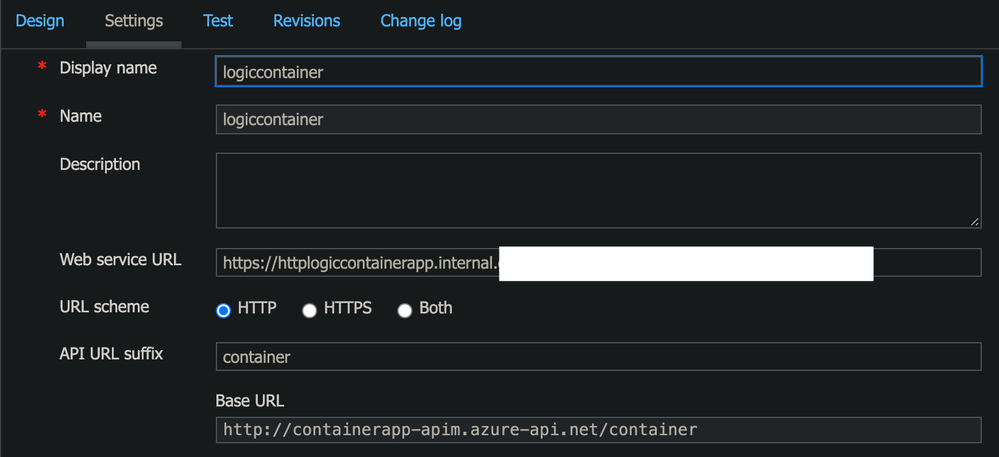Open the Revisions tab
Viewport: 999px width, 457px height.
(x=306, y=20)
